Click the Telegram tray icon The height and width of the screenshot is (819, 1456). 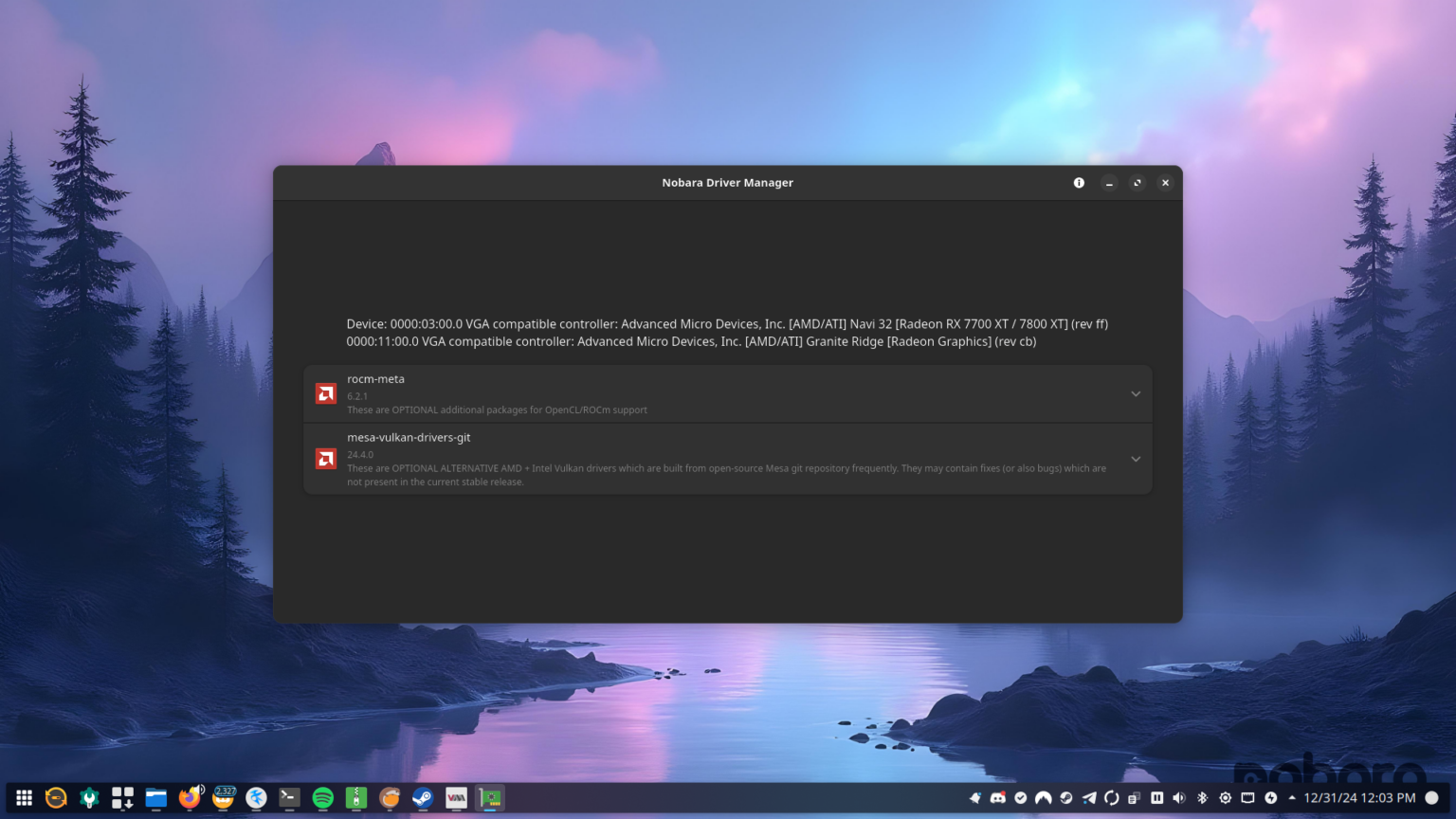(x=1088, y=798)
